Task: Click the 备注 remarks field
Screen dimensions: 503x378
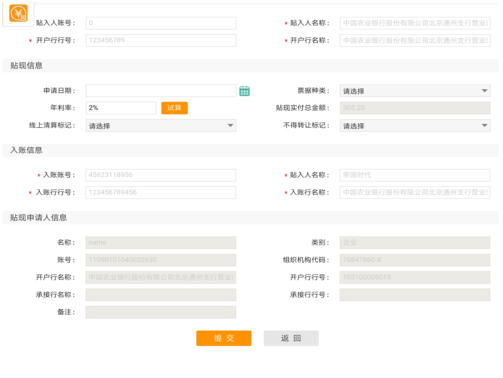Action: (x=161, y=312)
